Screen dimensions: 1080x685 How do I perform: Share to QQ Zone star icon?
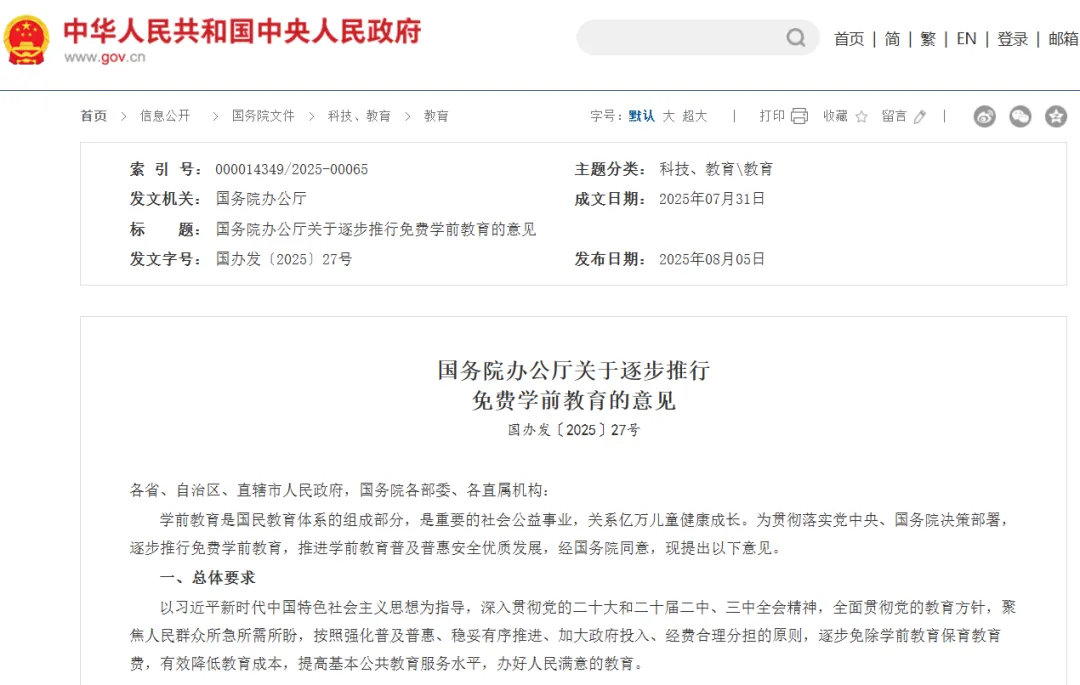click(1056, 116)
